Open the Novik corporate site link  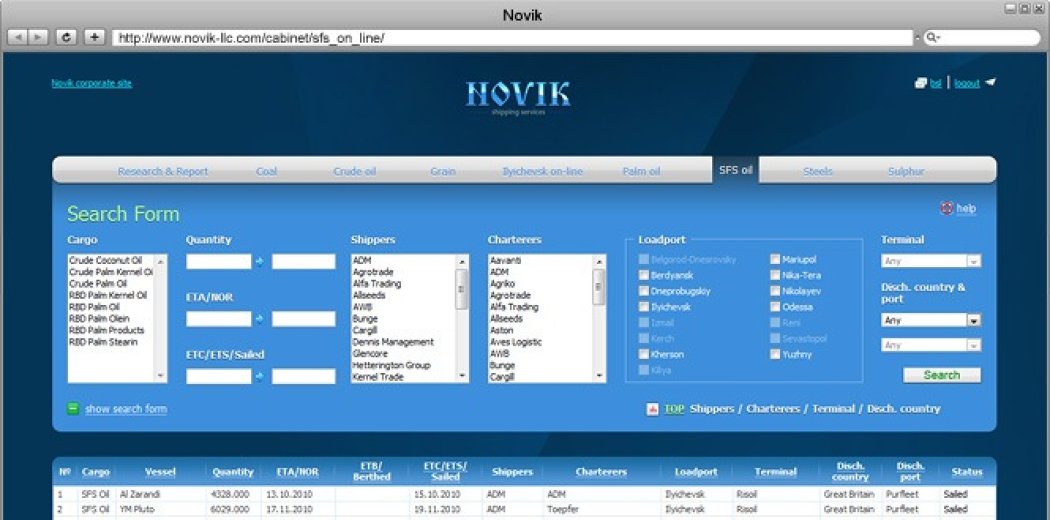(92, 84)
